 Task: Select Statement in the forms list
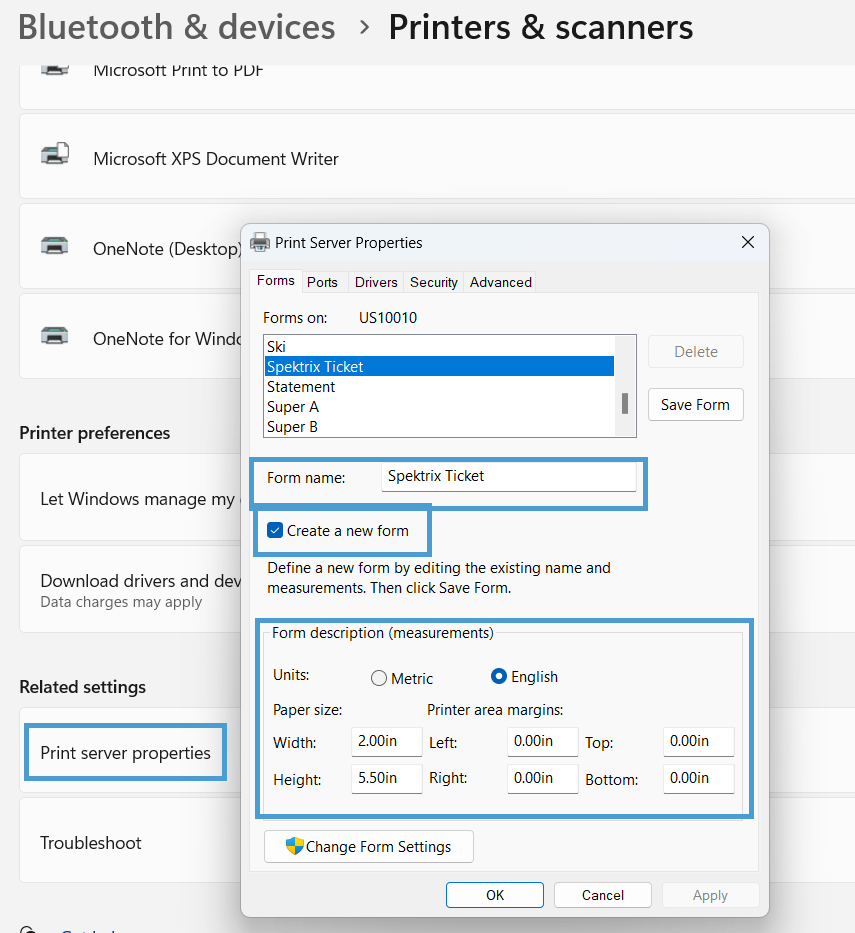point(301,386)
